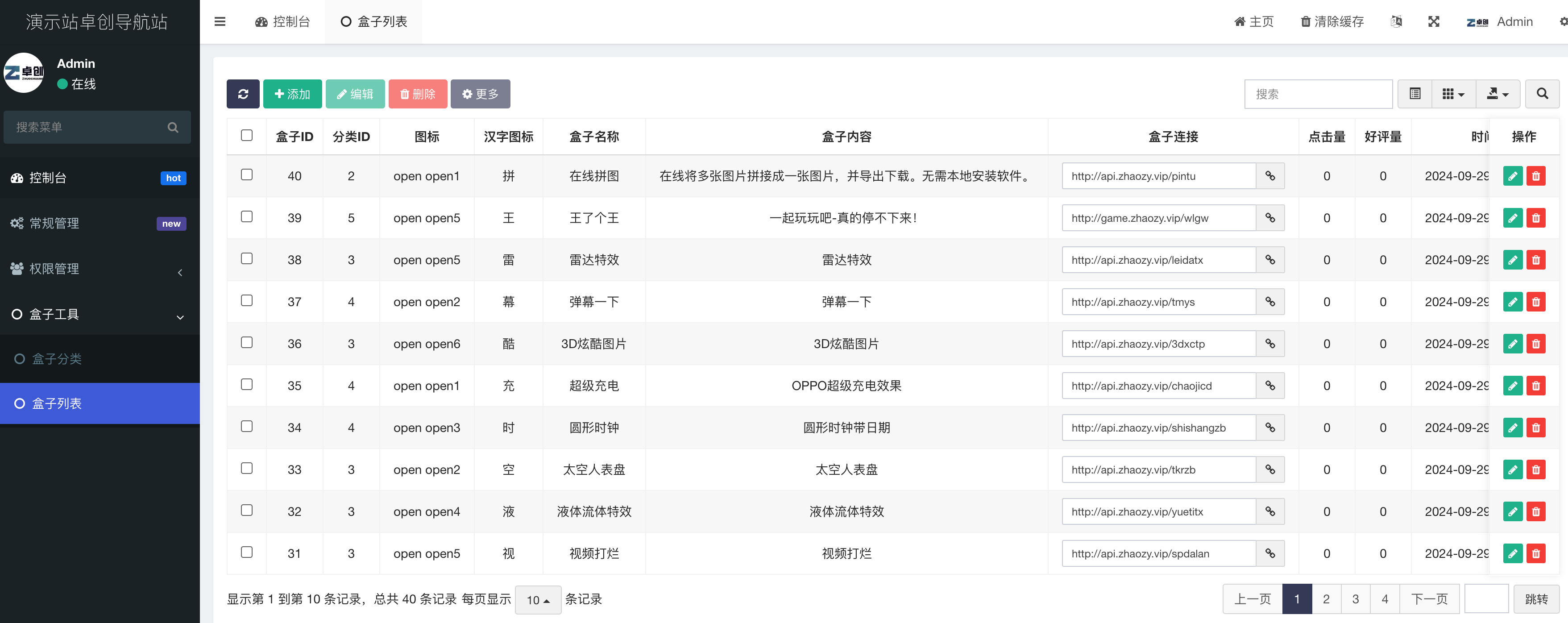The image size is (1568, 623).
Task: Open link icon for wlgw URL
Action: click(x=1270, y=218)
